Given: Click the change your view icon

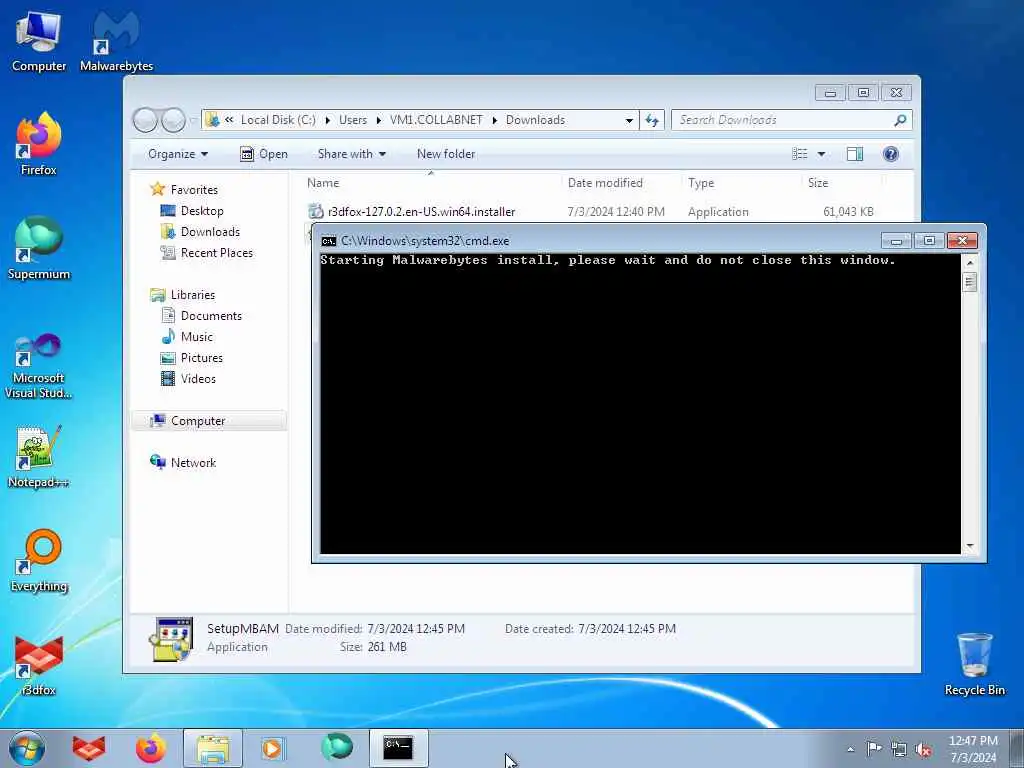Looking at the screenshot, I should 800,154.
